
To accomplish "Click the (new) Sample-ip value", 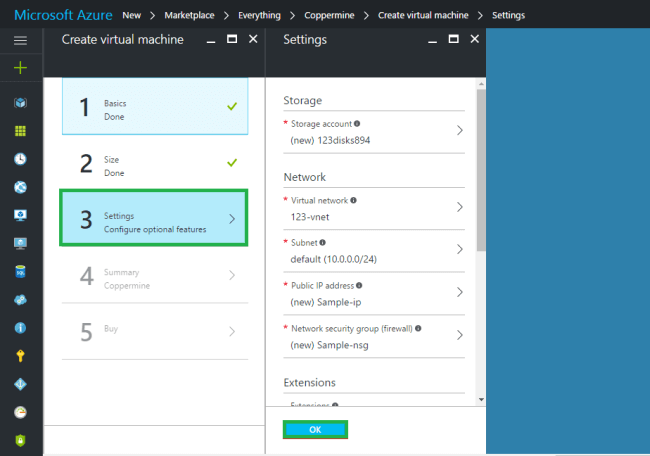I will [x=325, y=302].
